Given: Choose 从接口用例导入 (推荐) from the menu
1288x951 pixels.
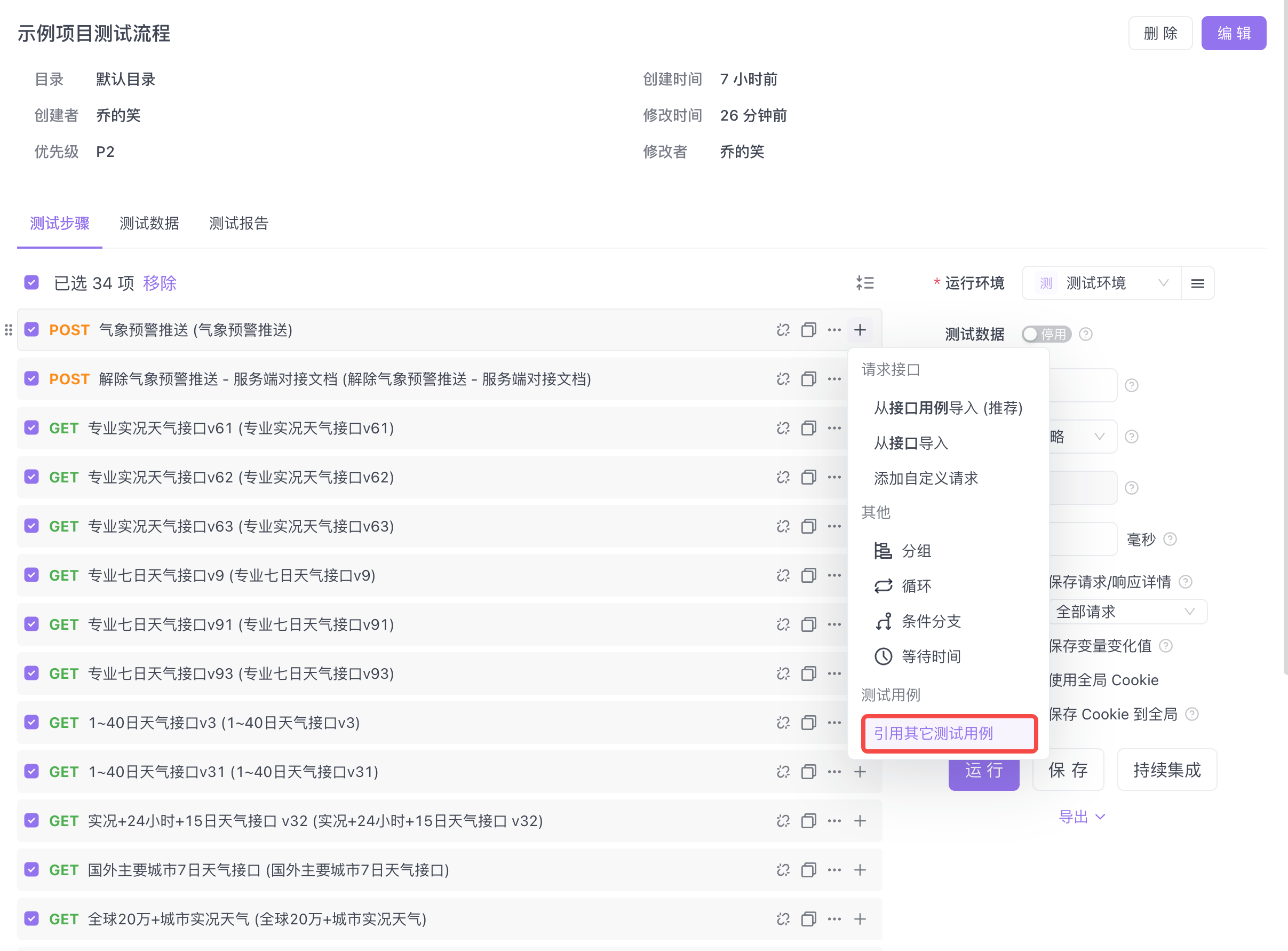Looking at the screenshot, I should click(x=947, y=408).
